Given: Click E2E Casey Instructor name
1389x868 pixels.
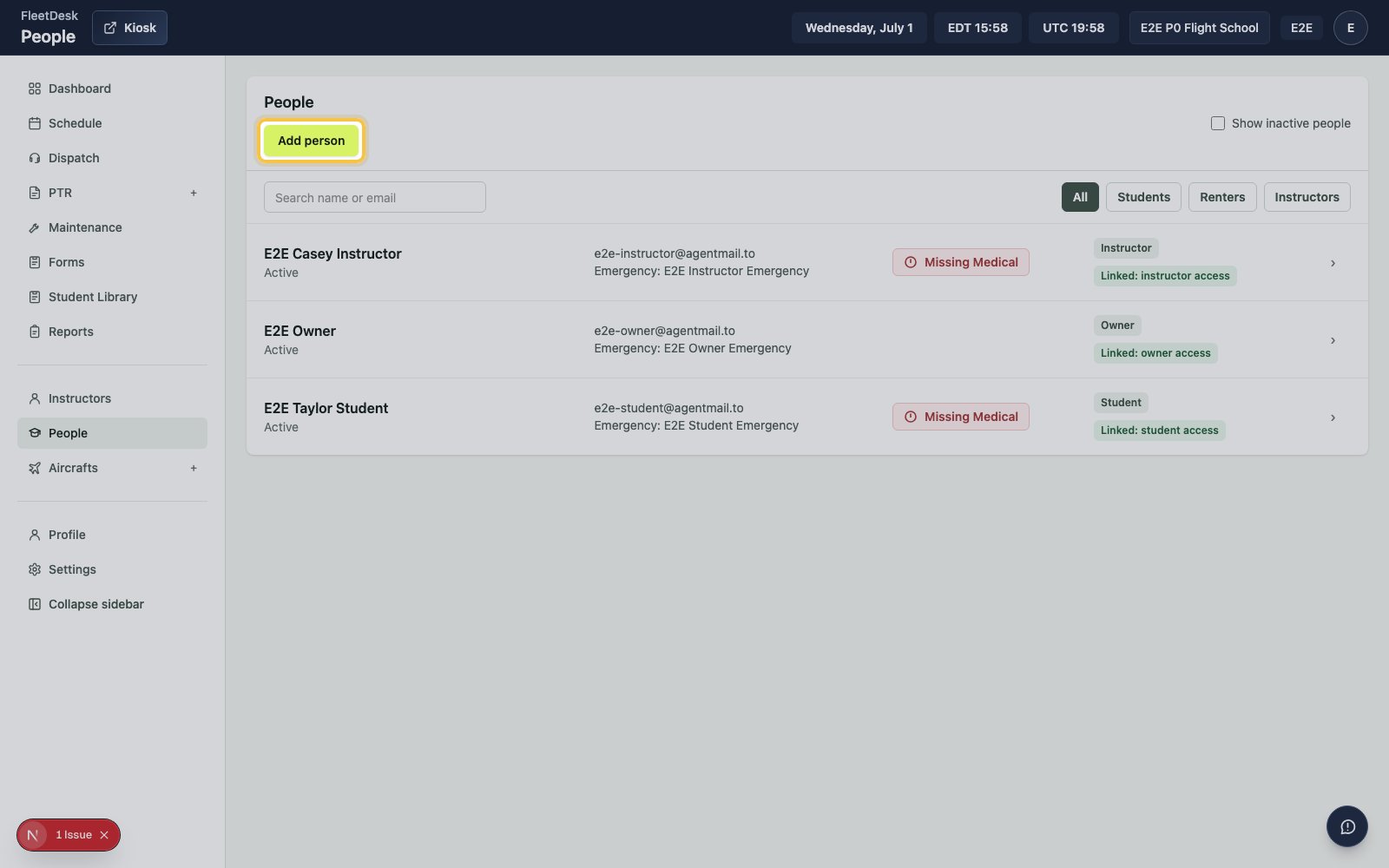Looking at the screenshot, I should pyautogui.click(x=332, y=253).
